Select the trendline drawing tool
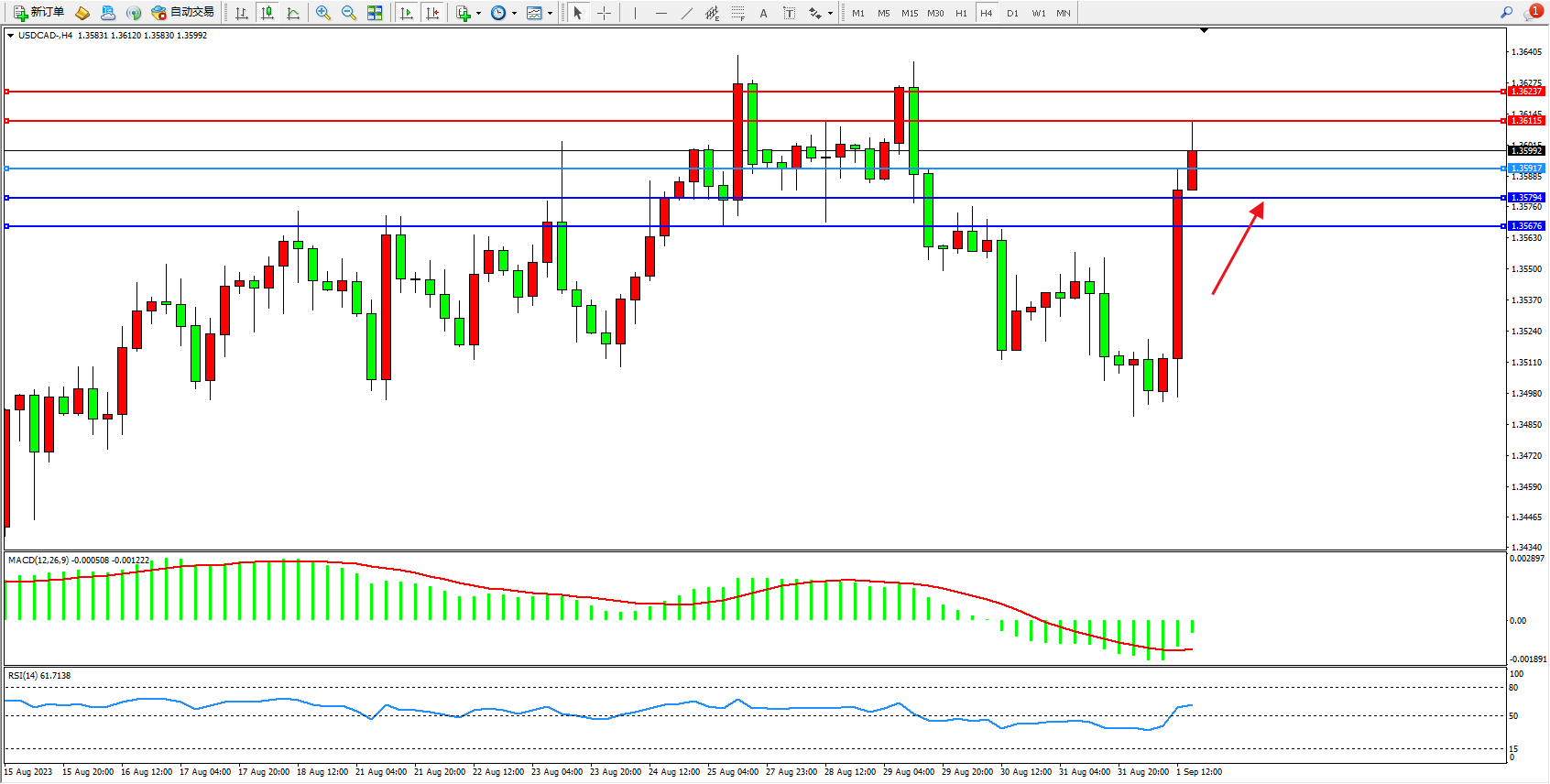The image size is (1550, 784). point(687,13)
